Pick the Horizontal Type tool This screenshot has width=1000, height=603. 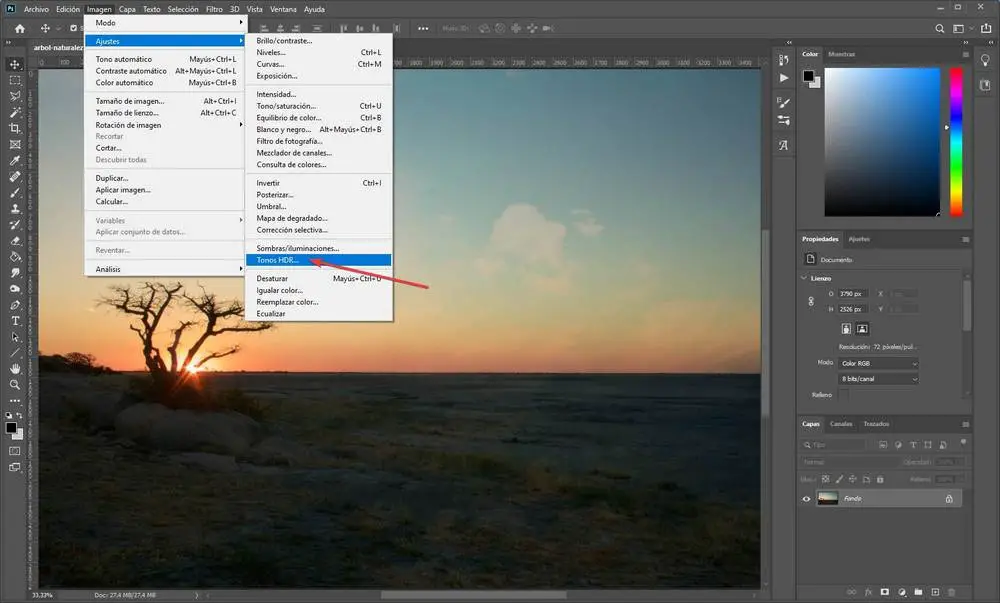[x=15, y=320]
